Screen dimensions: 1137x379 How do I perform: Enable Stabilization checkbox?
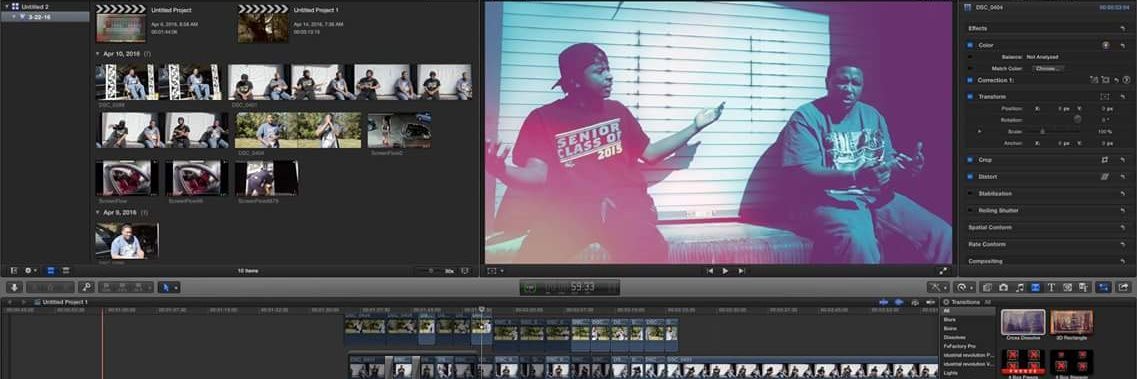(970, 193)
